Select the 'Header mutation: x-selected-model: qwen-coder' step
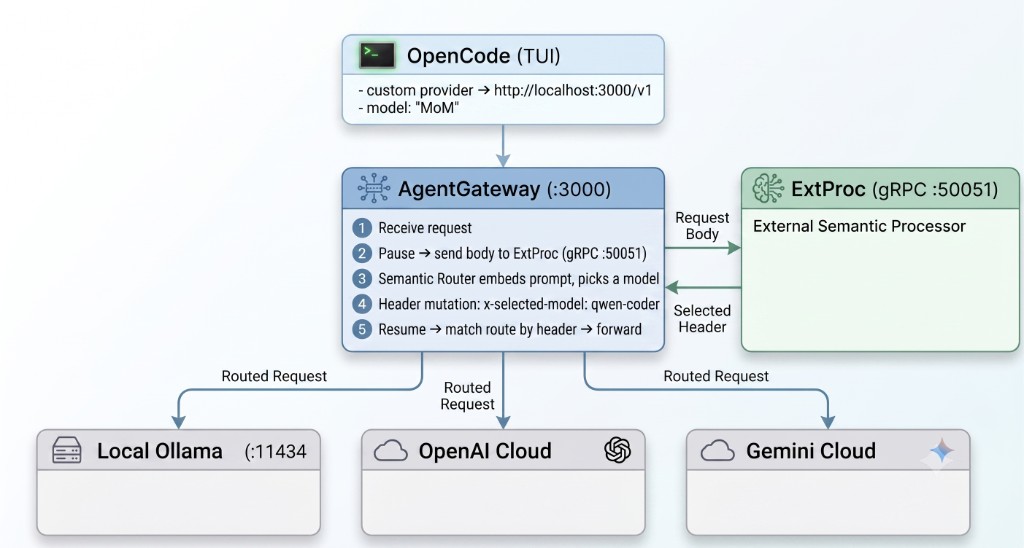This screenshot has height=548, width=1024. (x=519, y=304)
